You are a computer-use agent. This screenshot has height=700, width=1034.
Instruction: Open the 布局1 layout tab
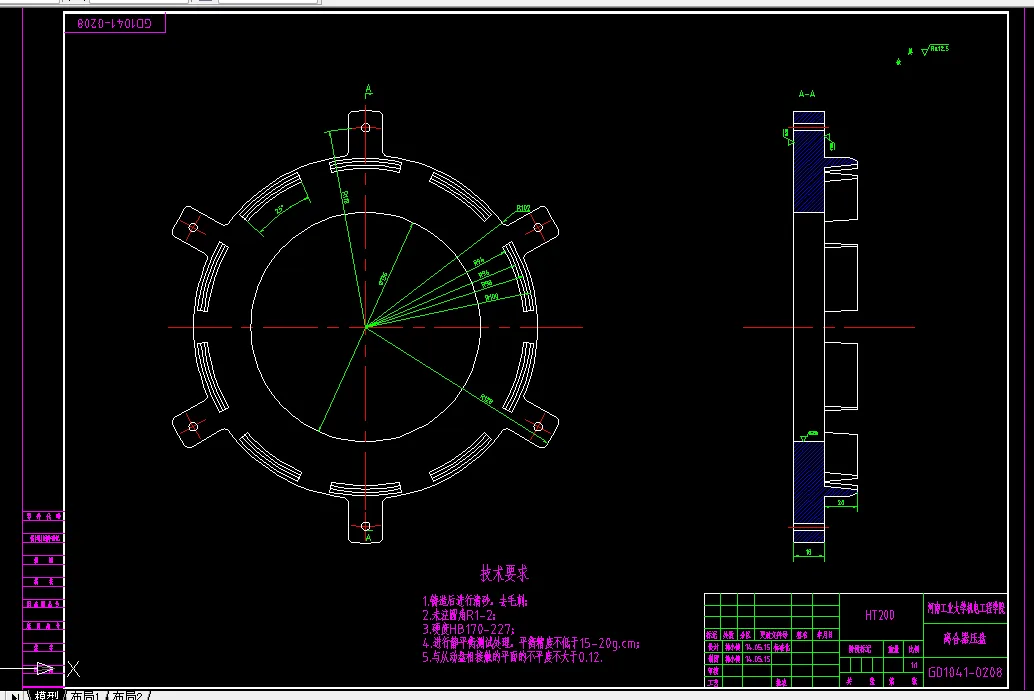point(84,695)
